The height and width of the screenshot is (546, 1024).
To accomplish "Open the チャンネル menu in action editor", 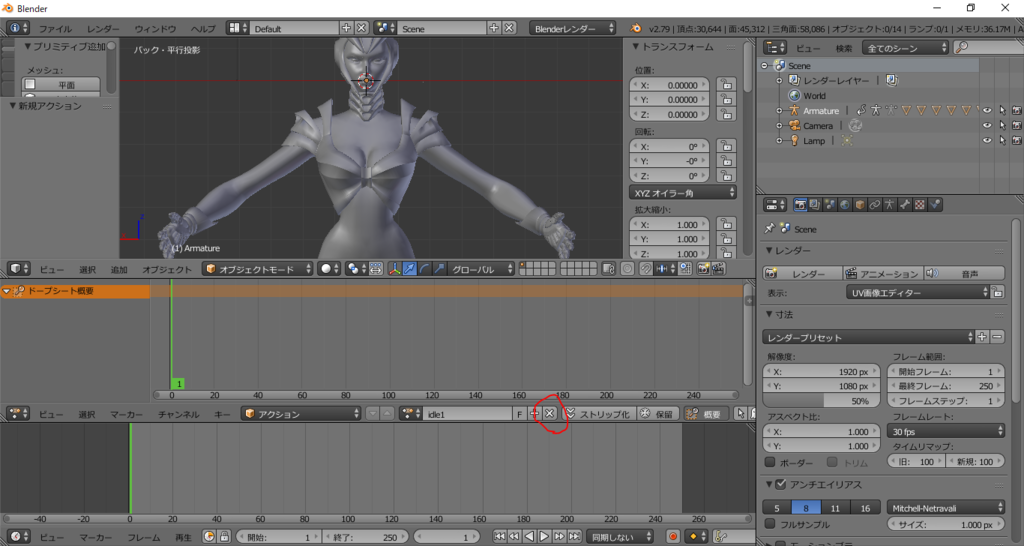I will point(178,414).
